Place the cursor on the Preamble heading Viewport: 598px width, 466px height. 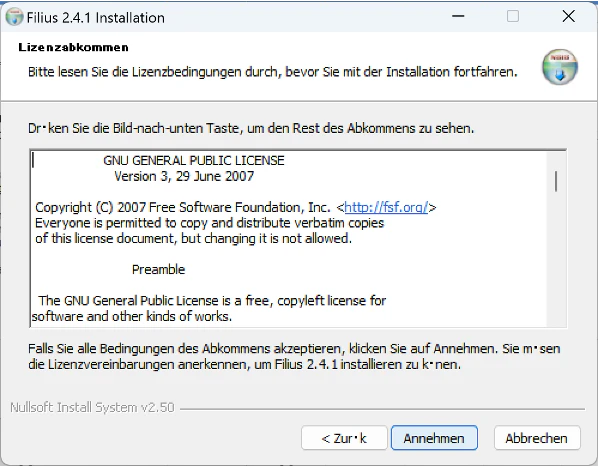[158, 270]
